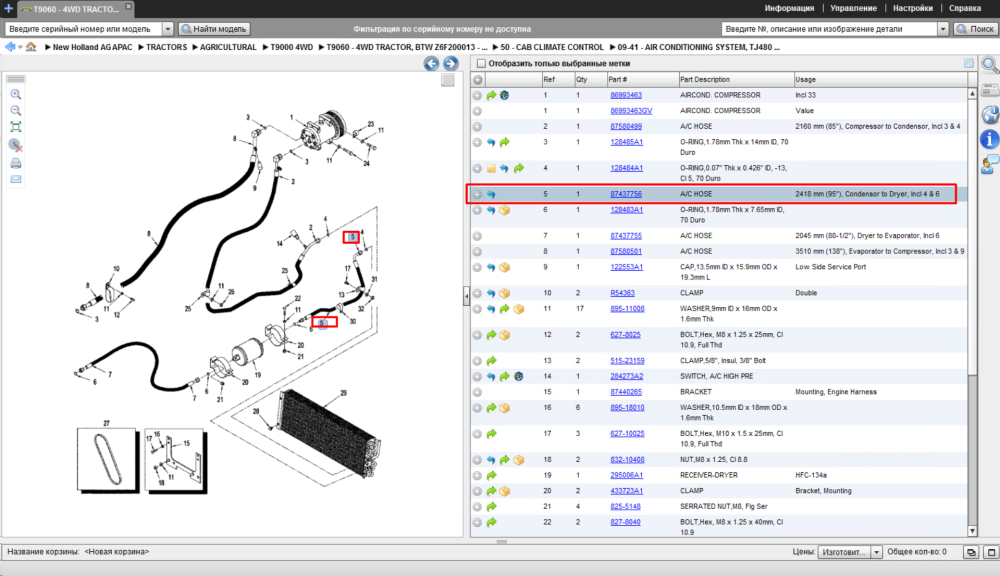Open the Настройки menu
Viewport: 1000px width, 576px height.
(x=913, y=8)
